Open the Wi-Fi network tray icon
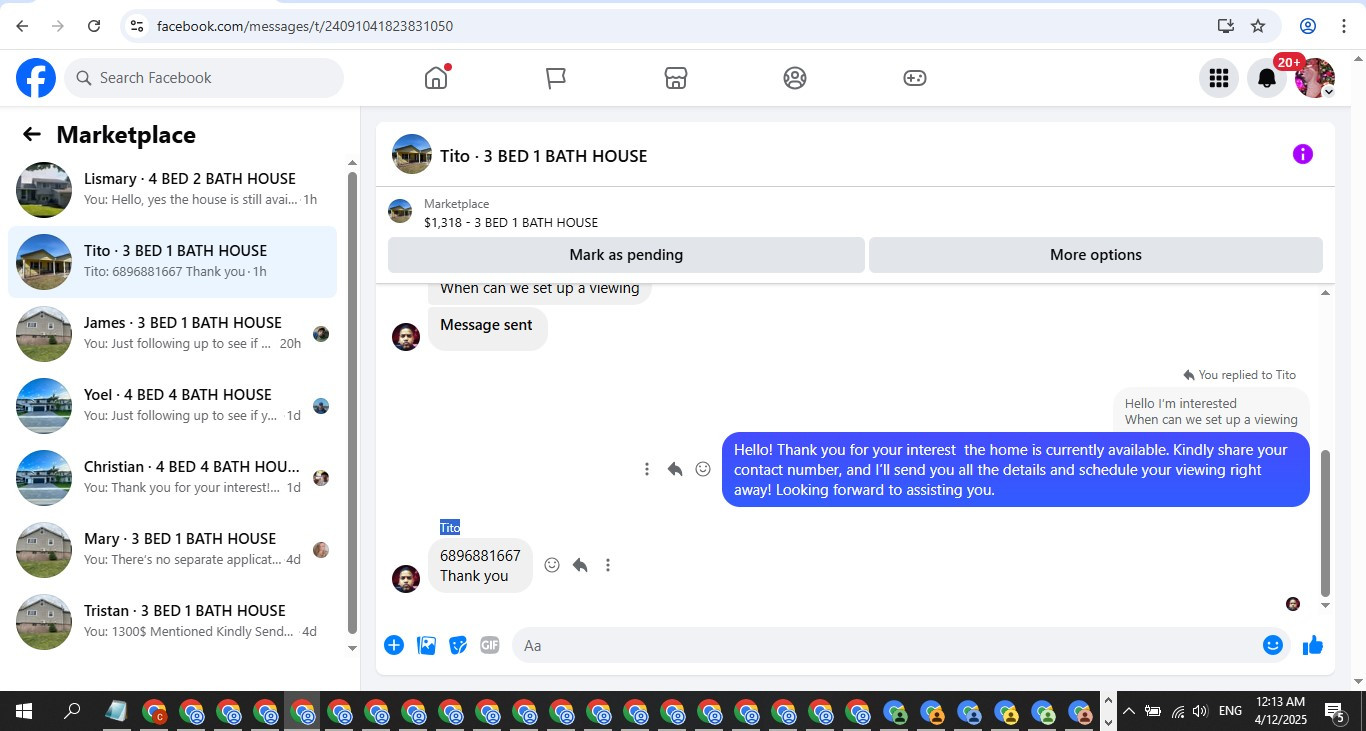 point(1177,711)
